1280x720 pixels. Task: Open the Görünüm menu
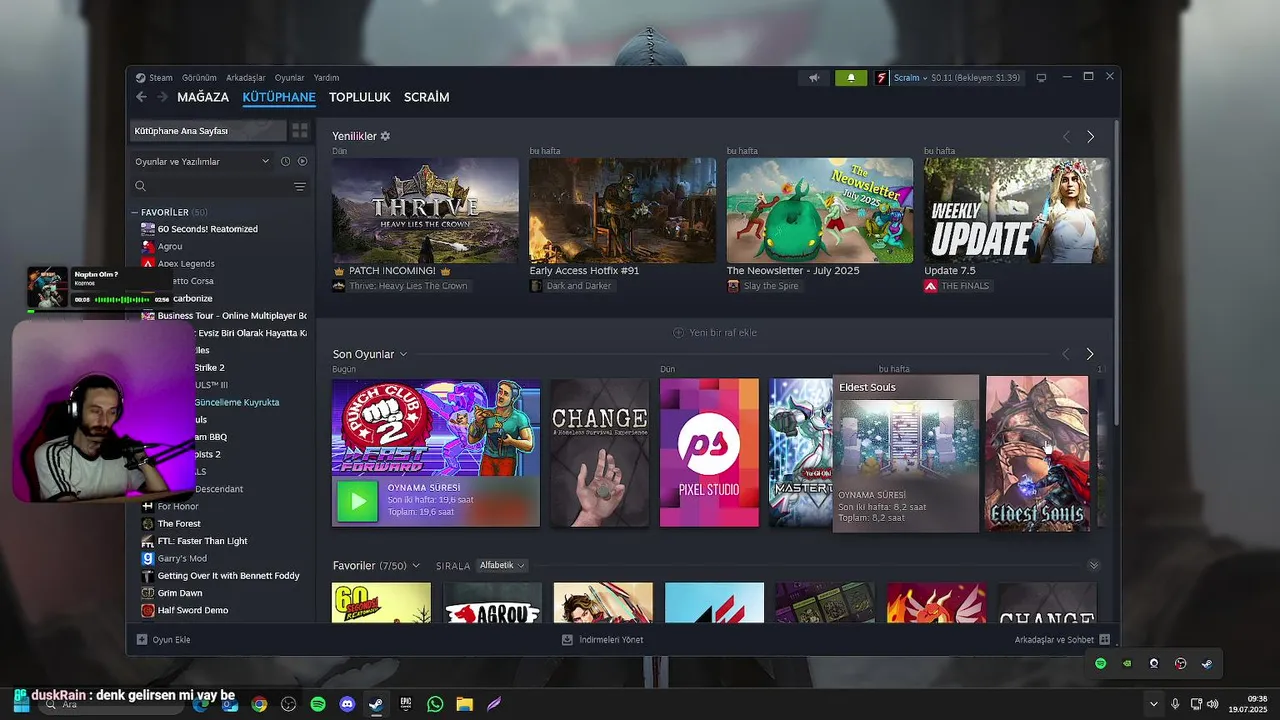tap(199, 77)
